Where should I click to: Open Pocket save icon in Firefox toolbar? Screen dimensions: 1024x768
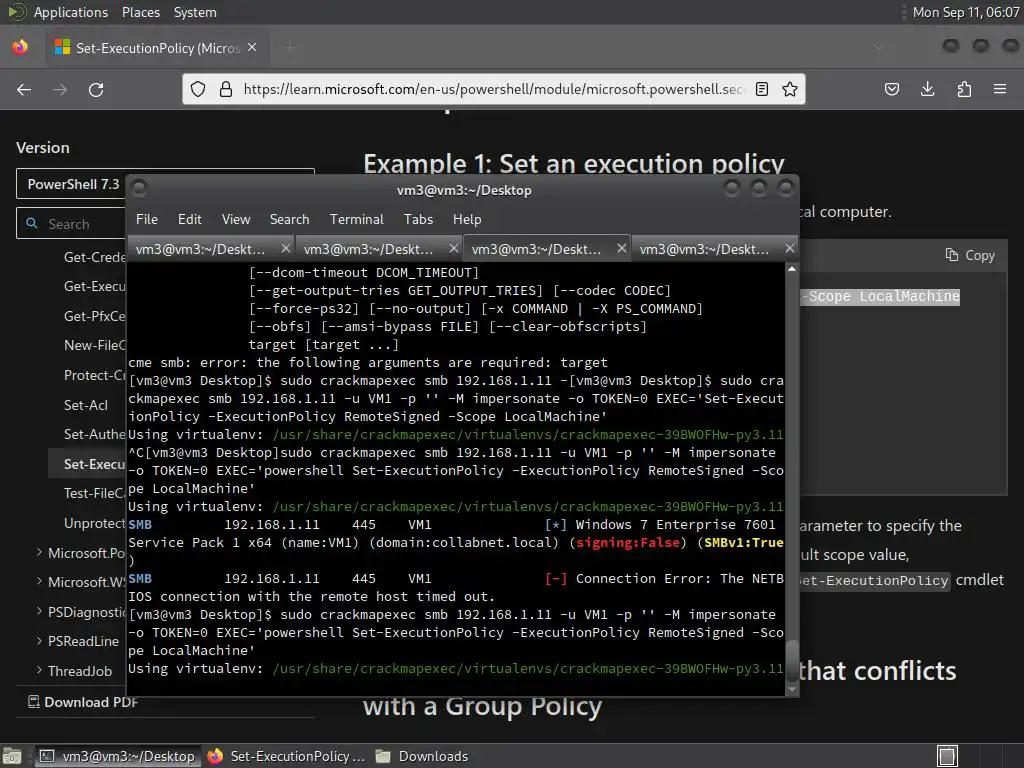[x=891, y=89]
